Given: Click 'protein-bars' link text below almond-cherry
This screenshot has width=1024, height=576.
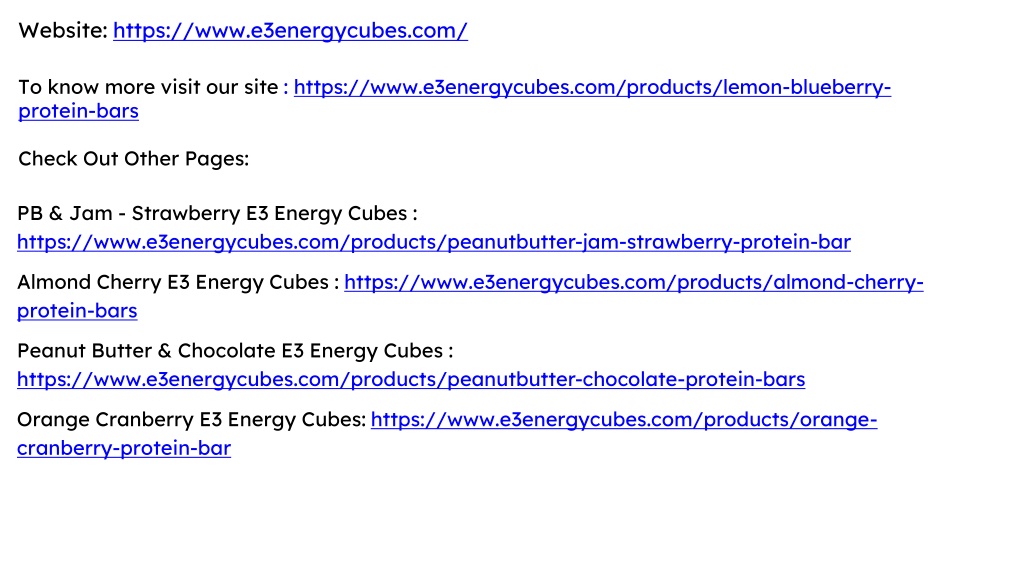Looking at the screenshot, I should 77,311.
